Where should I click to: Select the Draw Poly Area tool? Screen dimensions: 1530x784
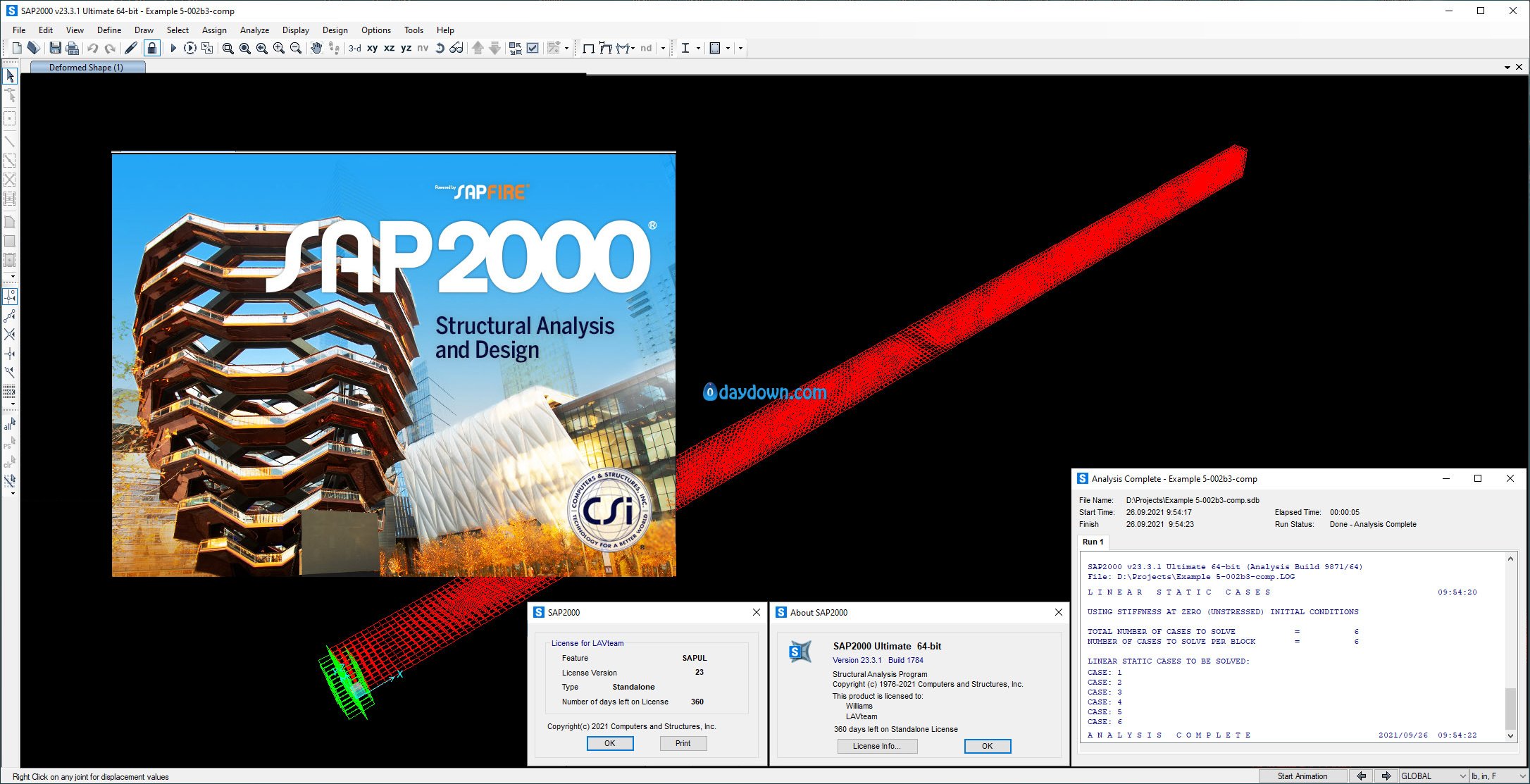(10, 222)
